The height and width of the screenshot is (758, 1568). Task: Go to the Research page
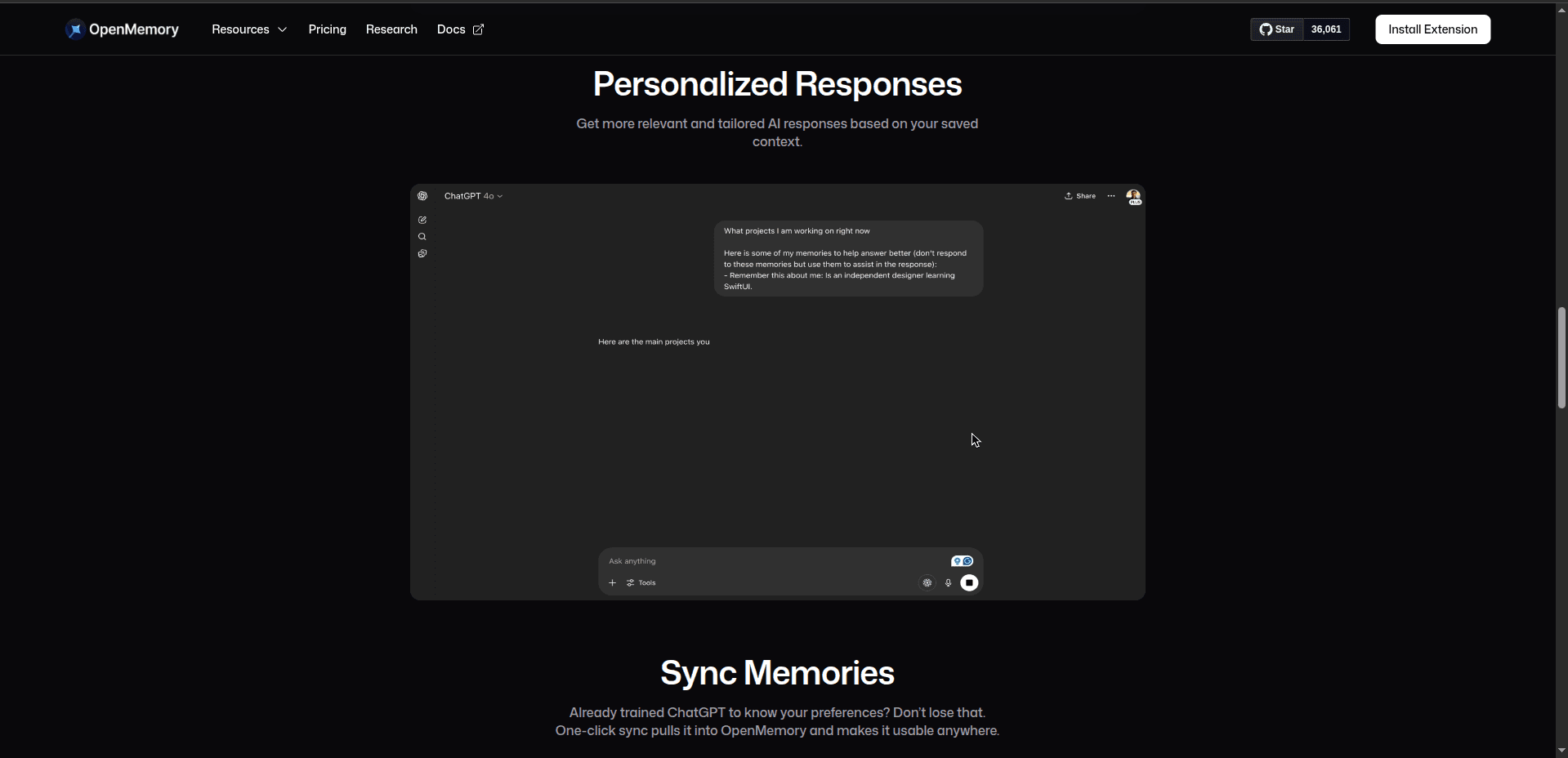391,29
